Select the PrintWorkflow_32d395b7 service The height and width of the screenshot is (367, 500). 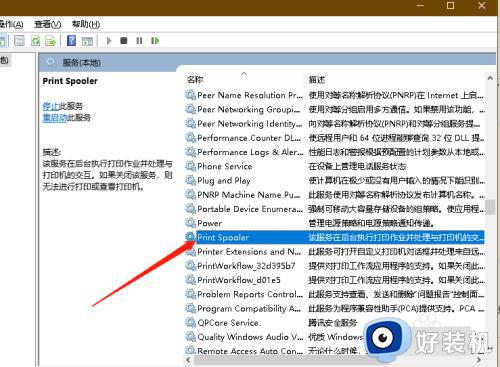coord(335,266)
